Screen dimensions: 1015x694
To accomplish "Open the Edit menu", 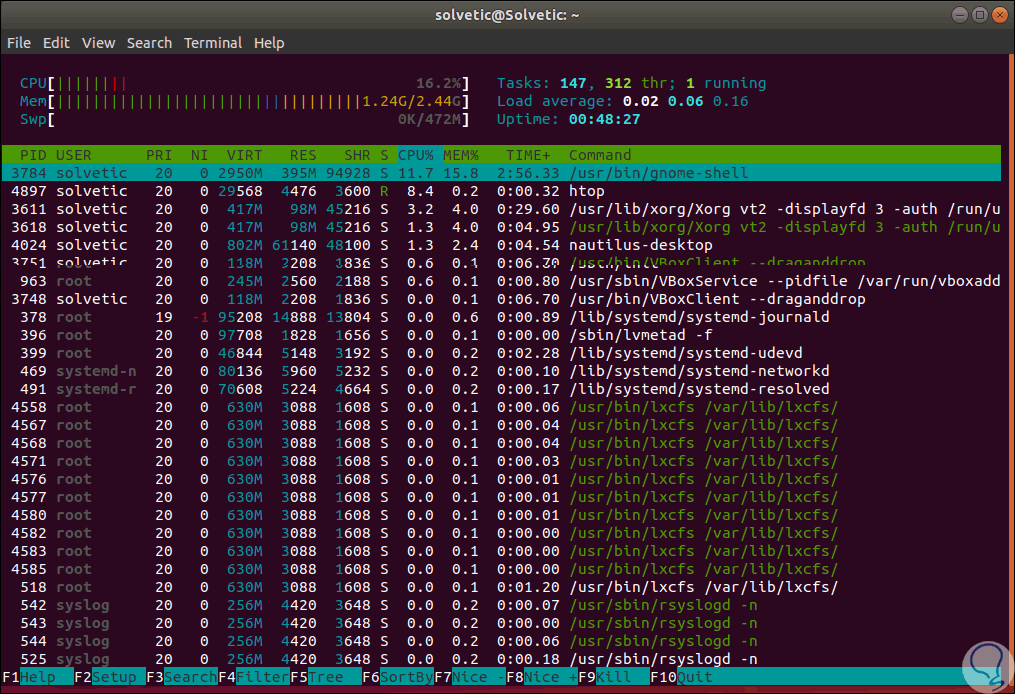I will [56, 43].
